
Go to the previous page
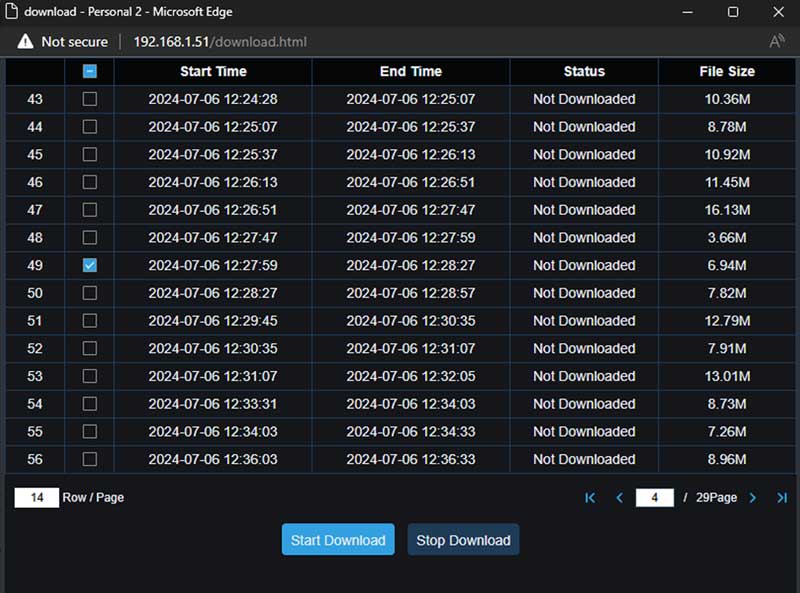(x=619, y=498)
